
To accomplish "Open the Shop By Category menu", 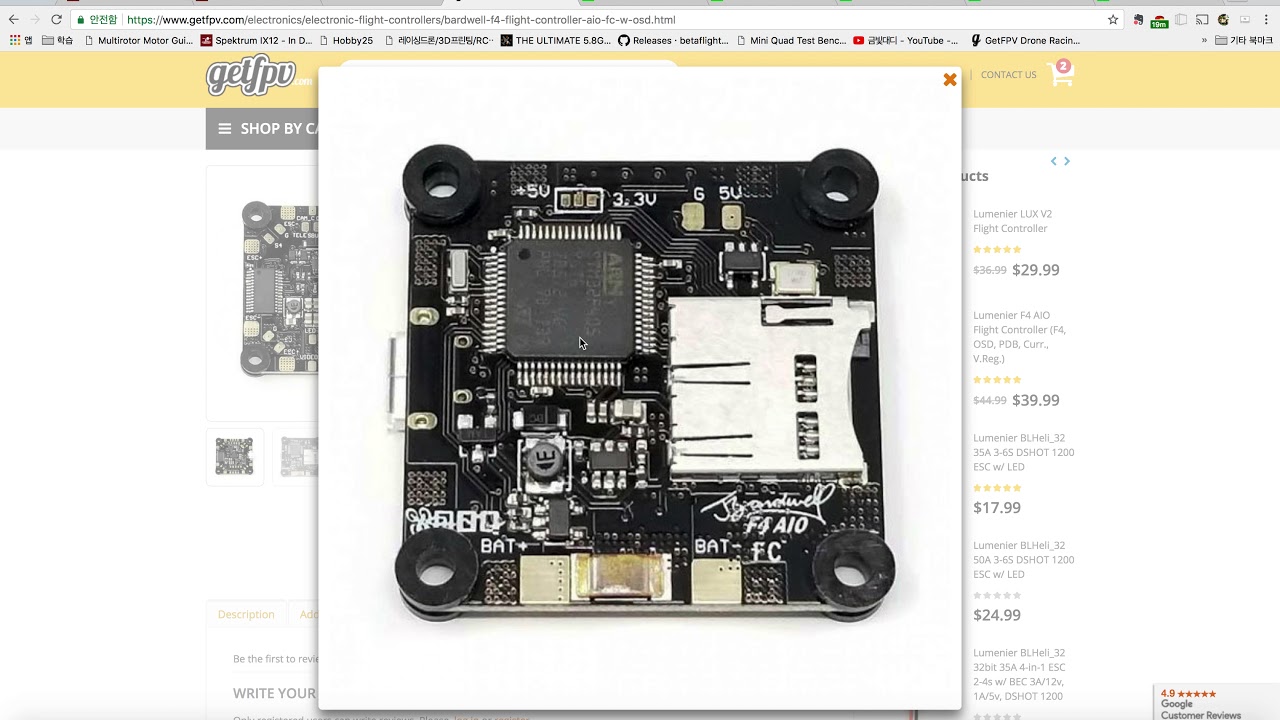I will coord(262,129).
